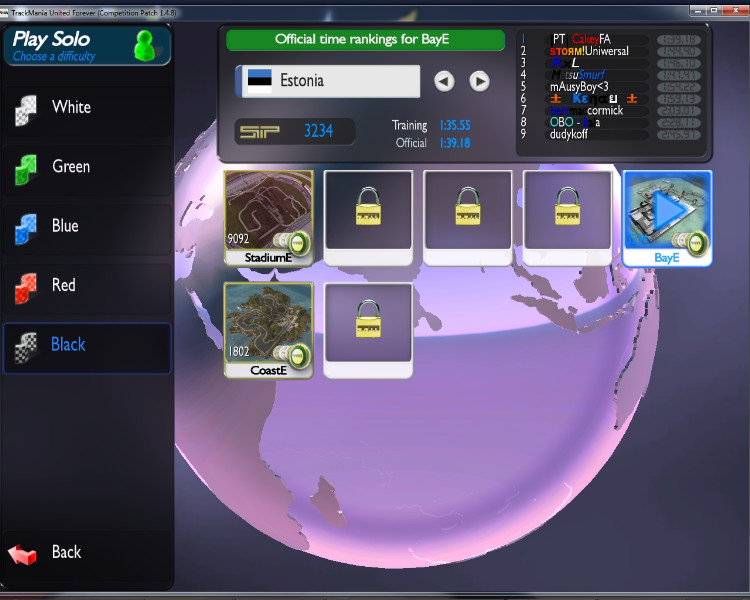Click the green player profile icon
Viewport: 750px width, 600px height.
pyautogui.click(x=145, y=46)
